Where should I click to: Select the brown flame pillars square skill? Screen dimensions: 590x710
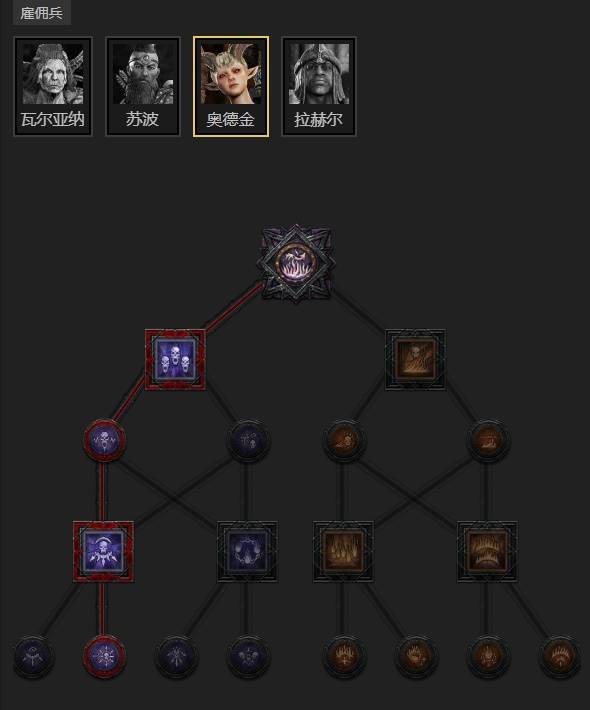click(344, 552)
